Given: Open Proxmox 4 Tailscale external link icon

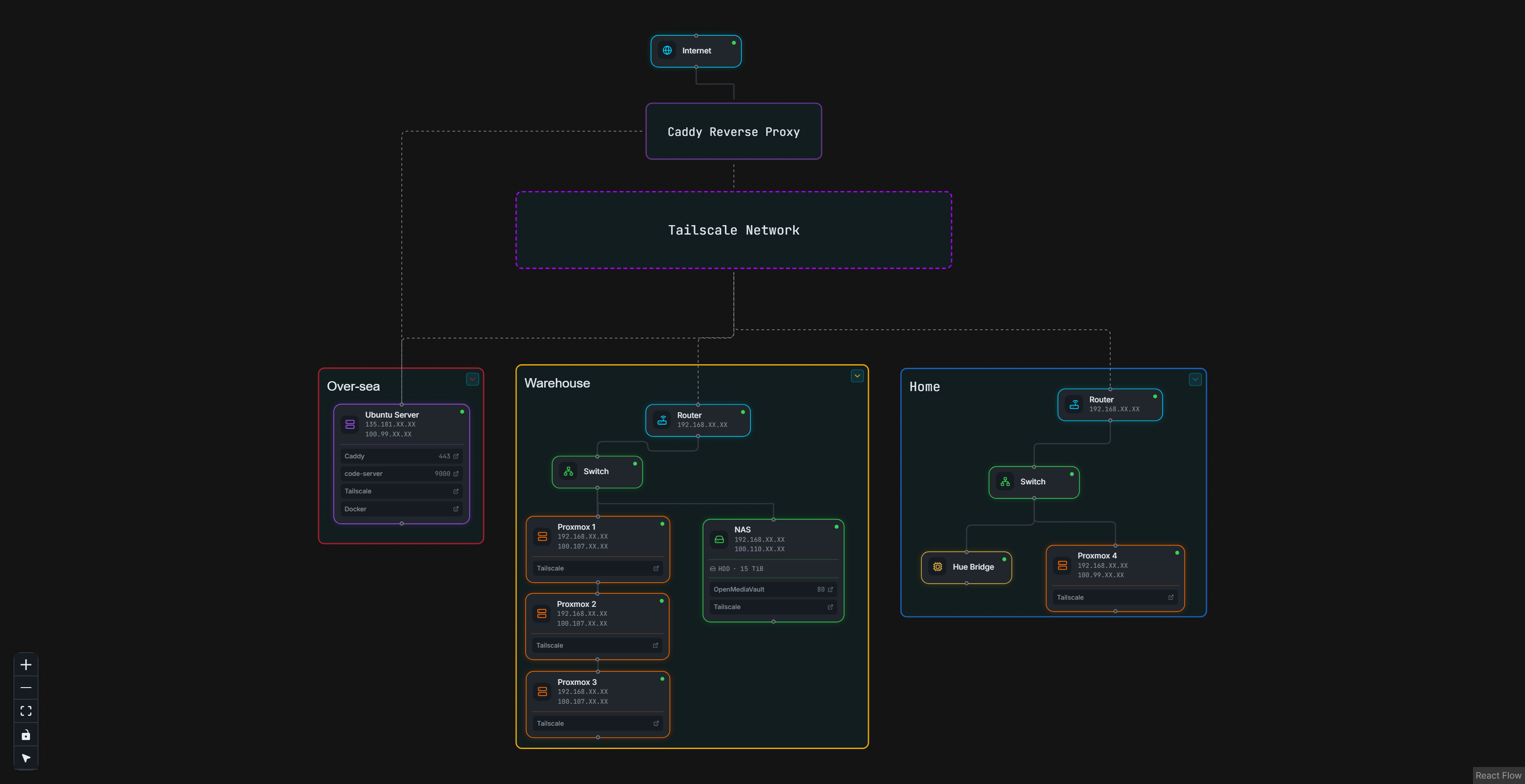Looking at the screenshot, I should (x=1170, y=597).
